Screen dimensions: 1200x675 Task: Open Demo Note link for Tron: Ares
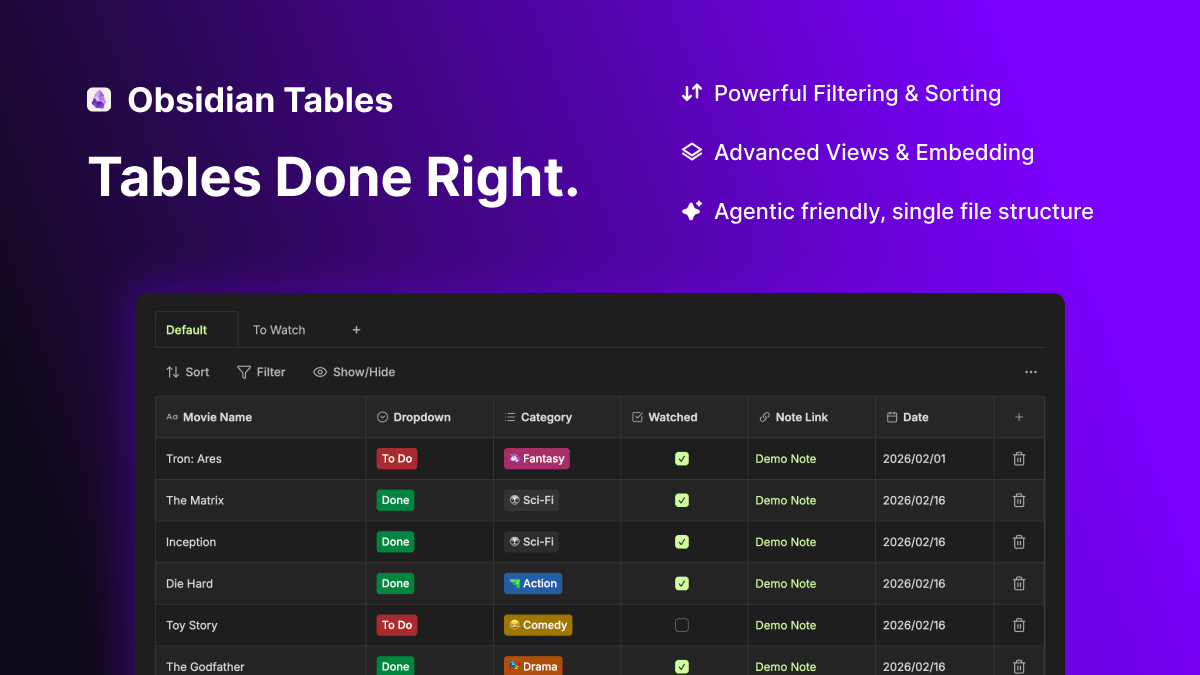pyautogui.click(x=786, y=459)
